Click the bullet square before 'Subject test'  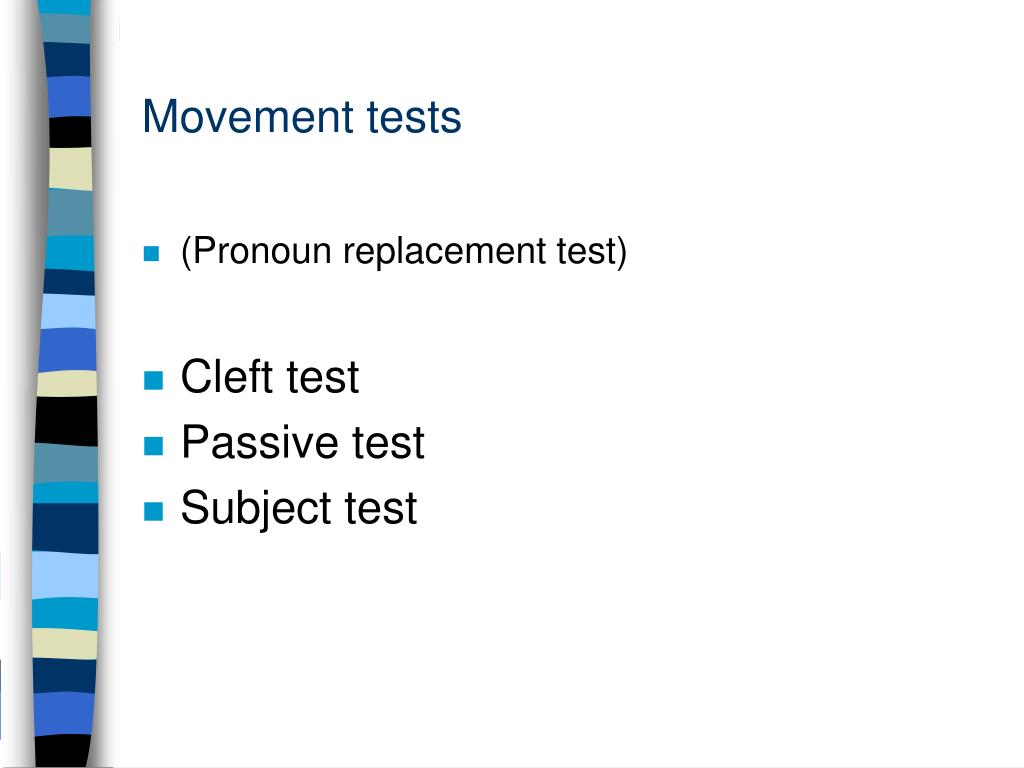click(x=153, y=511)
